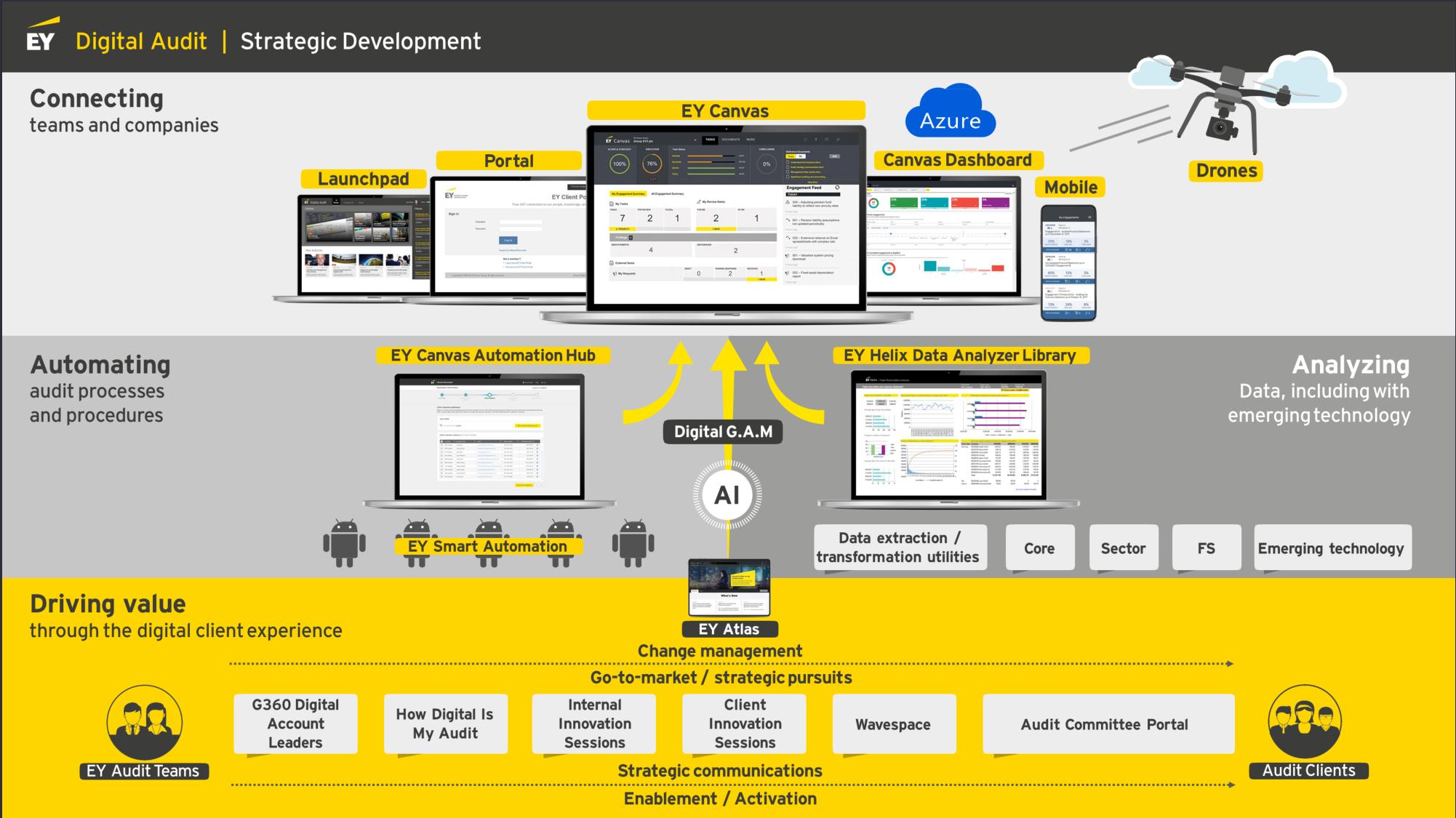The height and width of the screenshot is (818, 1456).
Task: Click the Strategic Development header text
Action: pos(361,41)
